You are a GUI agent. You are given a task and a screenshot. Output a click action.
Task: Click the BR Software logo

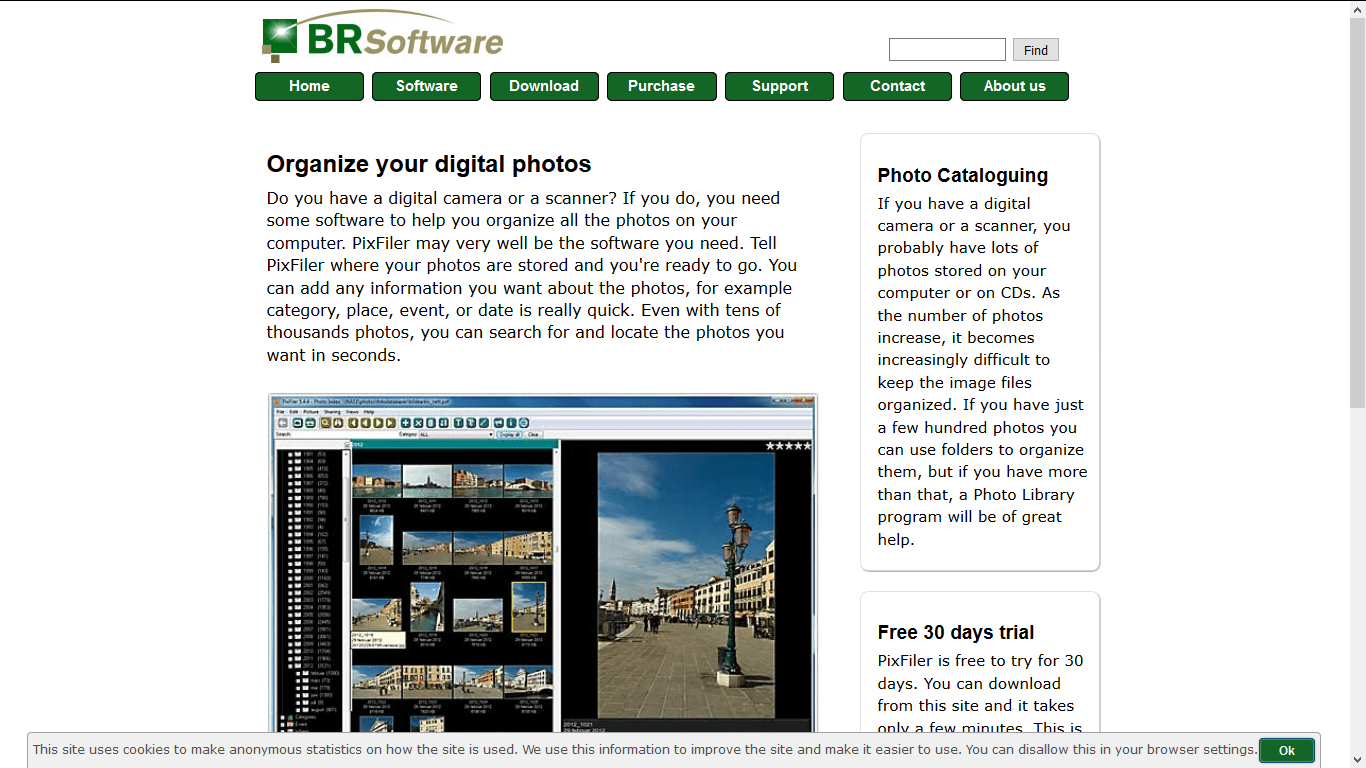382,36
